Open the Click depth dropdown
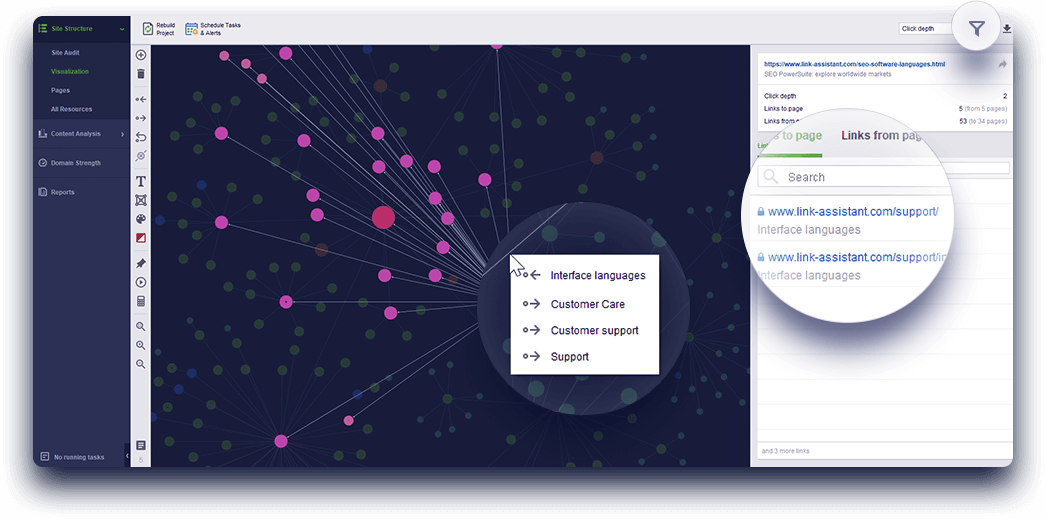Screen dimensions: 1046x519 (927, 29)
